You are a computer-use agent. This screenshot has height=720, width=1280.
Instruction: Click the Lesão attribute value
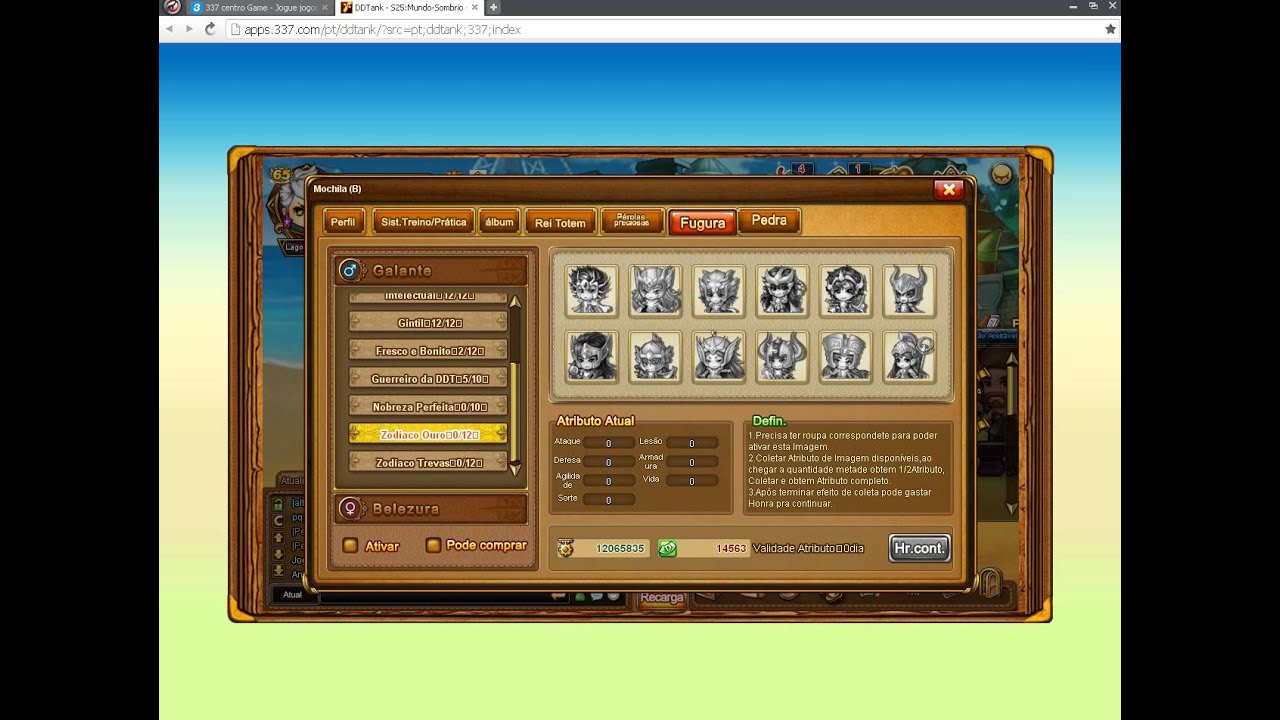pos(692,443)
